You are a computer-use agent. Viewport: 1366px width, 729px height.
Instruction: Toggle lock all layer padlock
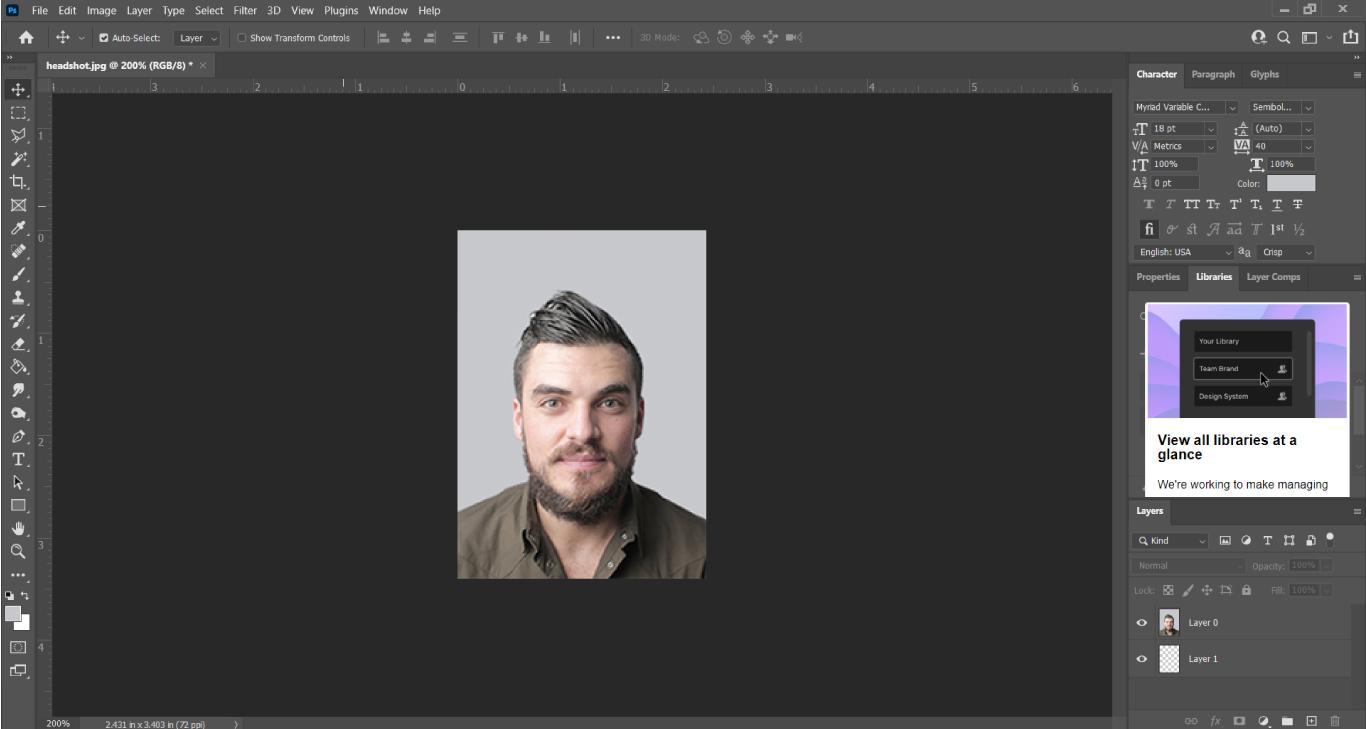pos(1246,590)
